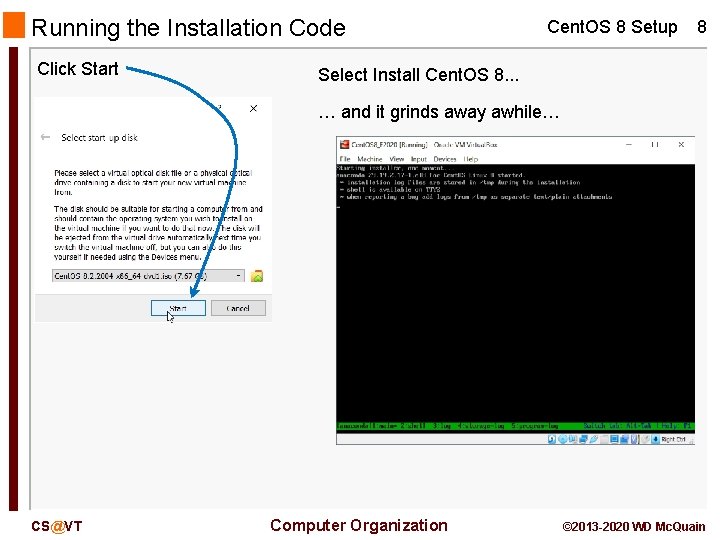
Task: Click the hard disk activity status icon
Action: (x=551, y=439)
